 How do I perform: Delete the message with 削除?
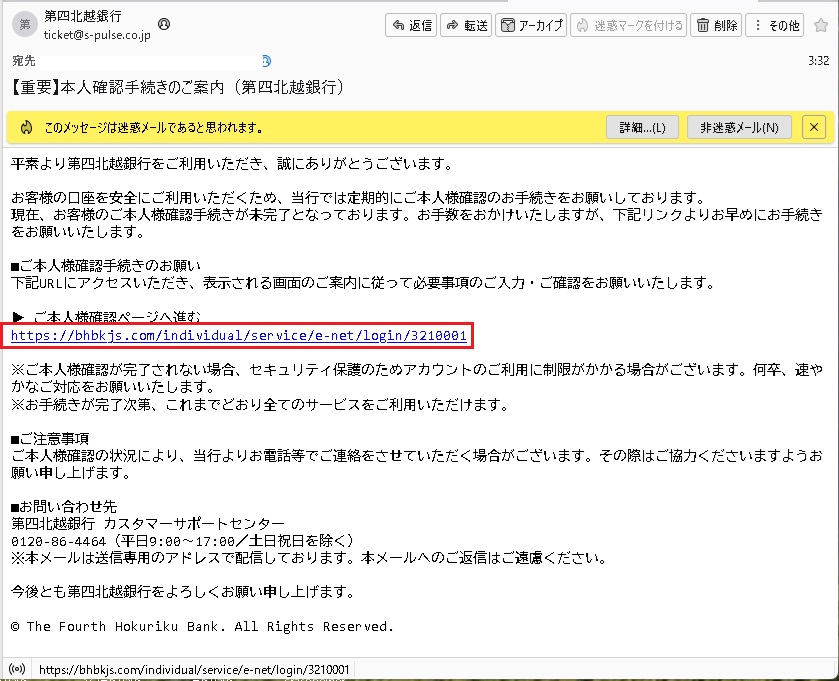pos(716,25)
